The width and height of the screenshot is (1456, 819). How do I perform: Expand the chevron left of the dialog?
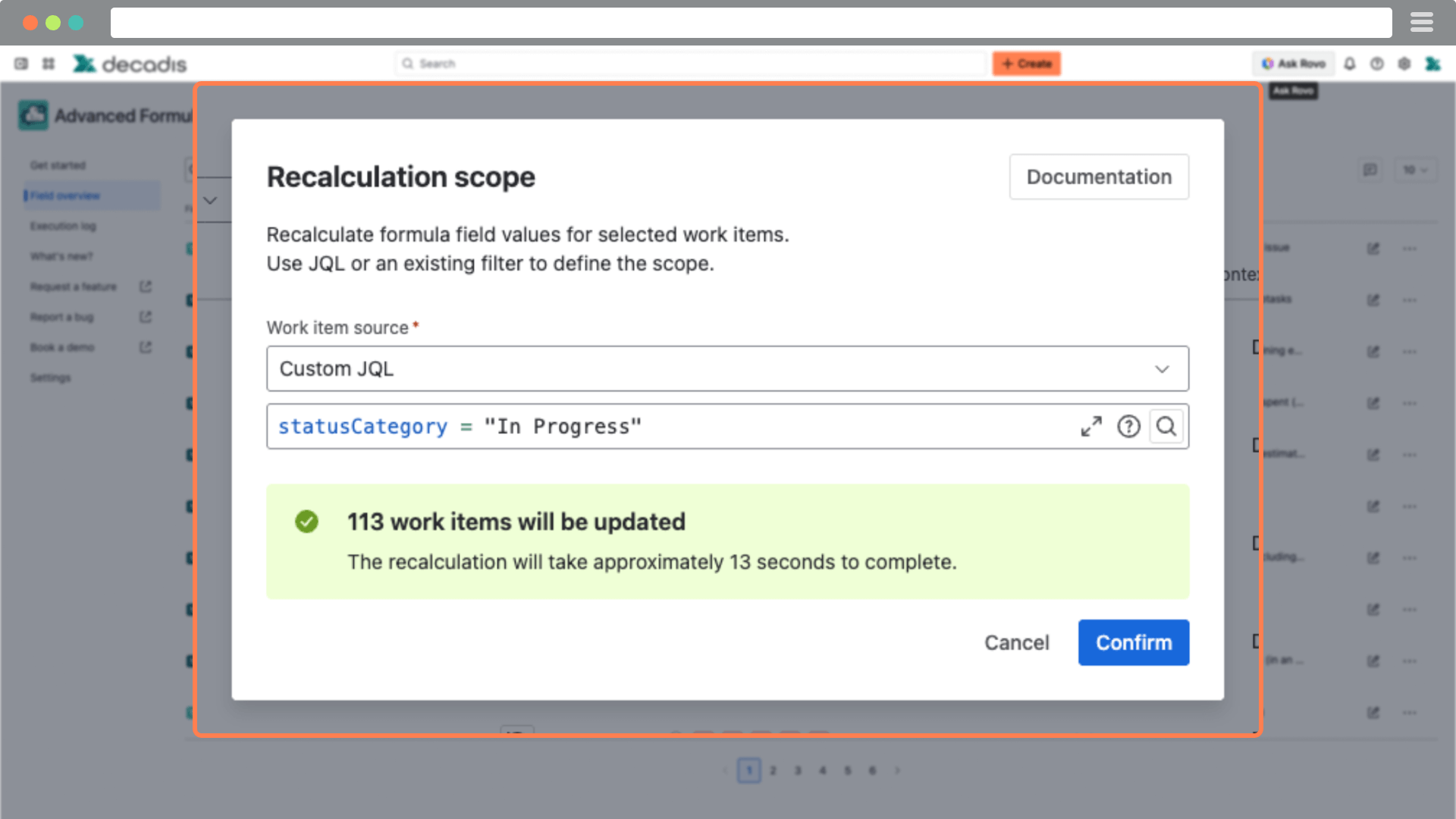click(210, 200)
